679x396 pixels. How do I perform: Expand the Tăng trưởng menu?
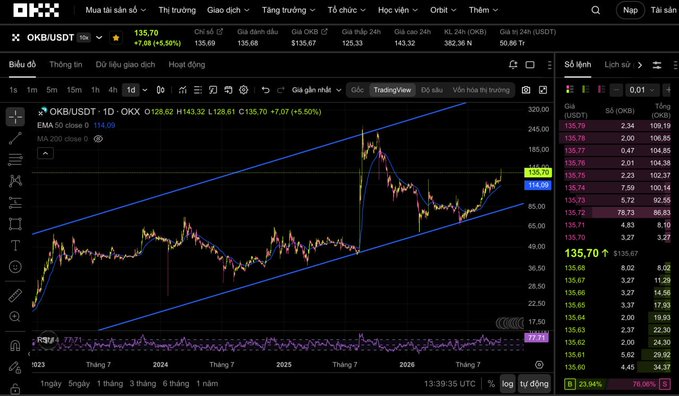tap(288, 10)
